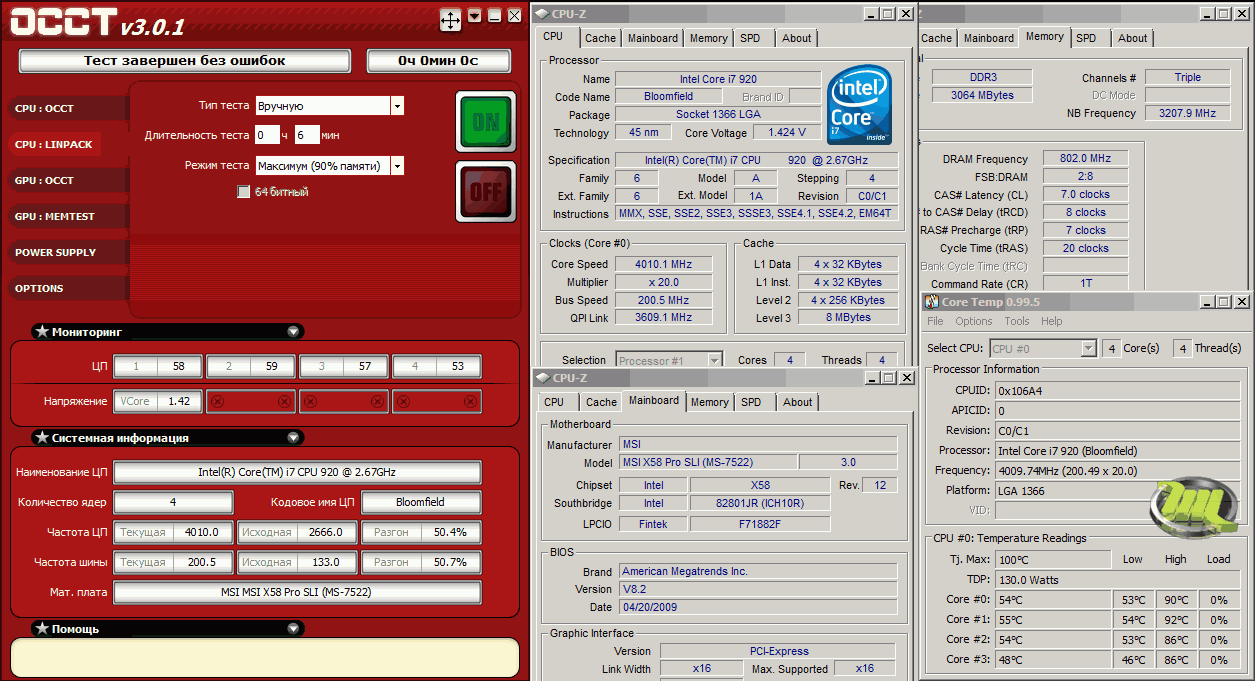The width and height of the screenshot is (1255, 681).
Task: Select About tab in the CPU-Z Memory window
Action: tap(1133, 38)
